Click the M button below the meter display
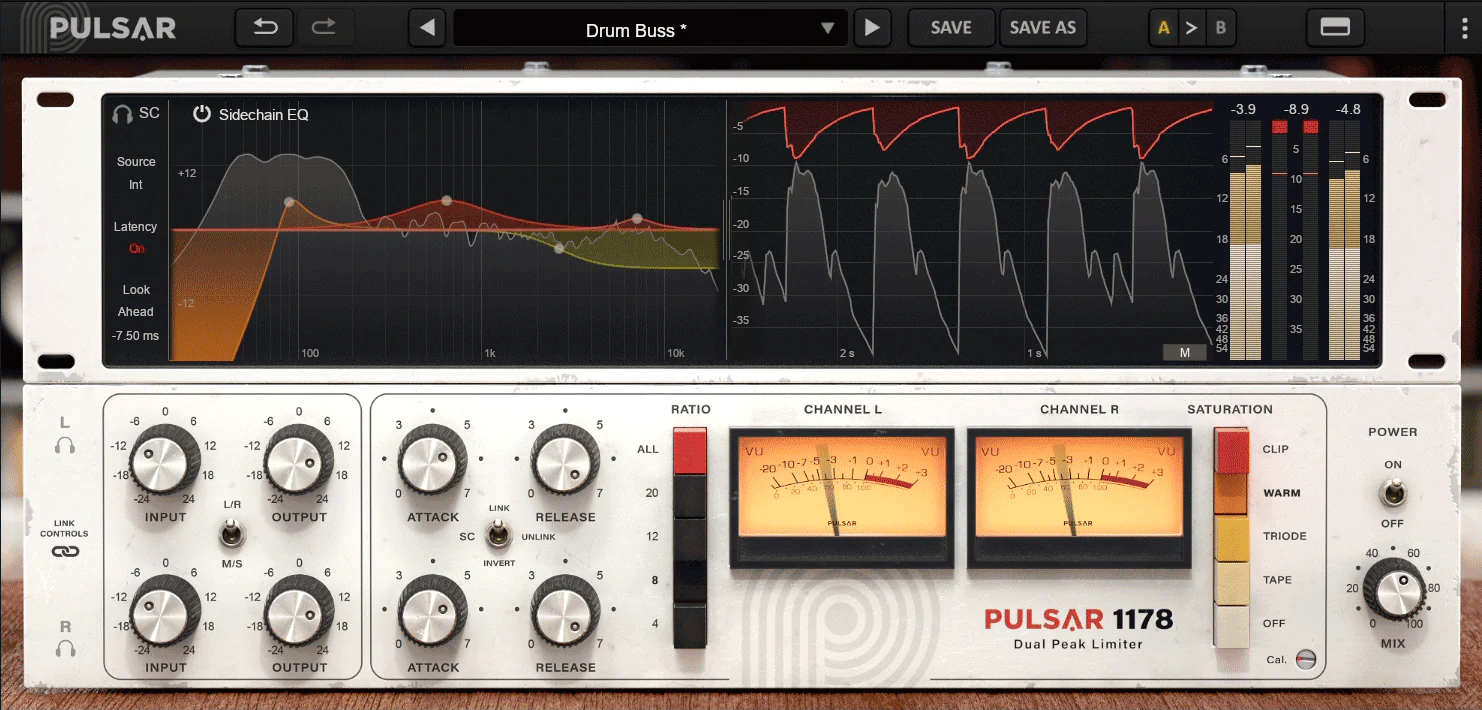This screenshot has width=1482, height=710. 1186,352
